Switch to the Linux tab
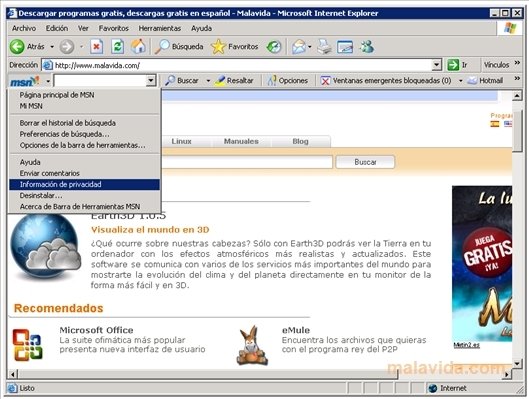Screen dimensions: 529x399 pyautogui.click(x=182, y=141)
